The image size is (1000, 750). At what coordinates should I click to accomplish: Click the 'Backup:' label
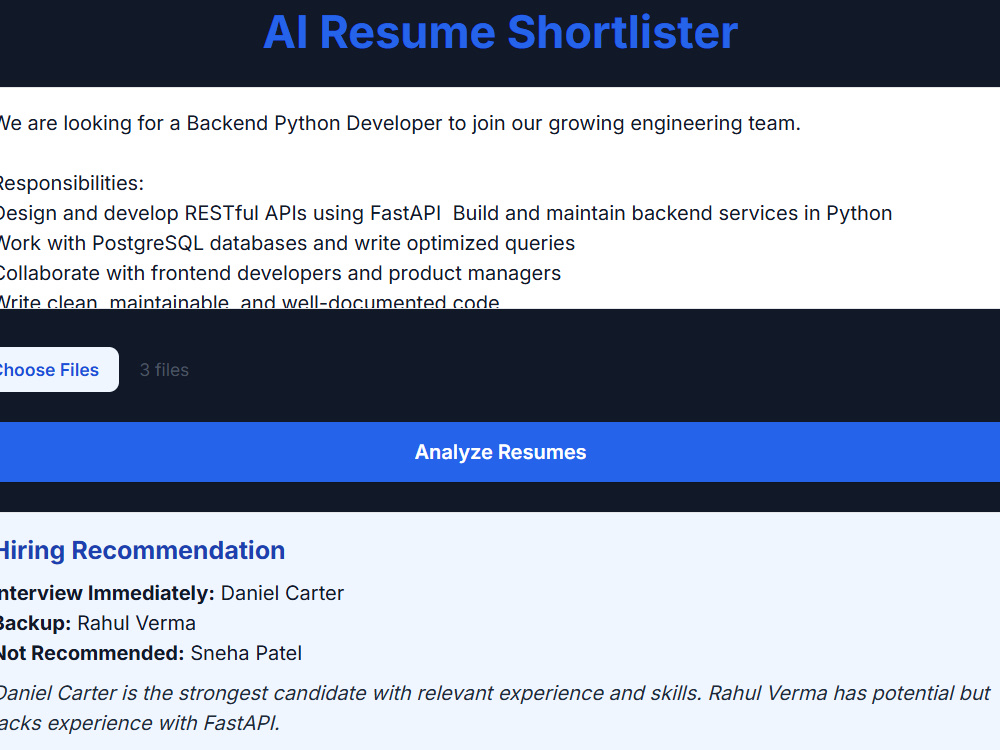click(35, 623)
